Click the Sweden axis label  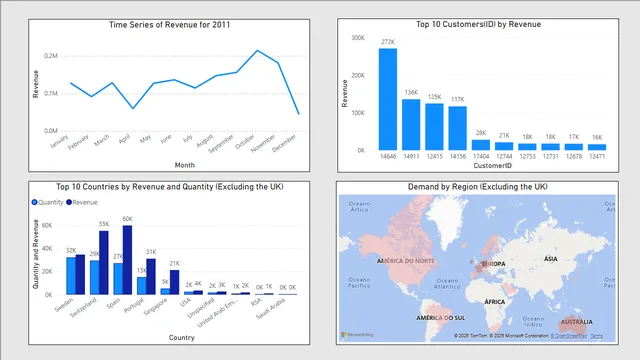(x=64, y=305)
